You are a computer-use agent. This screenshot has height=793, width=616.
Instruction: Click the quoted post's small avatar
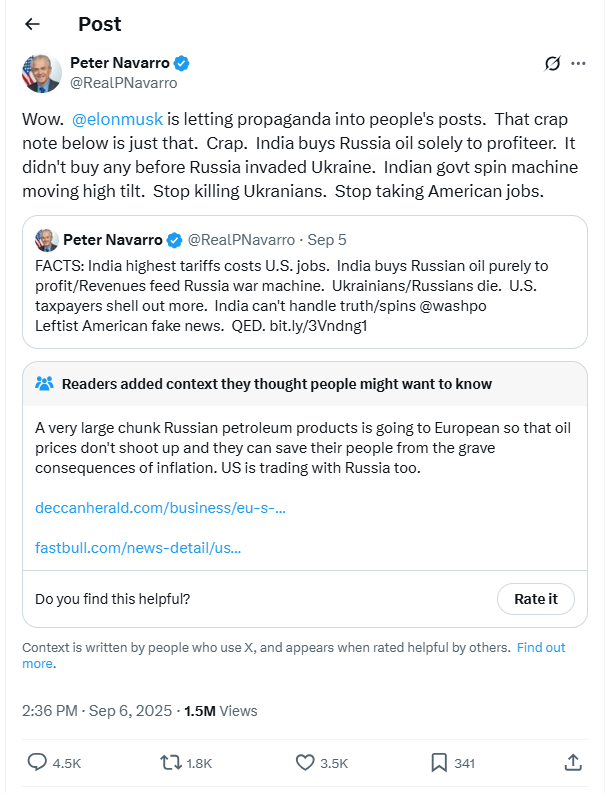pyautogui.click(x=47, y=240)
